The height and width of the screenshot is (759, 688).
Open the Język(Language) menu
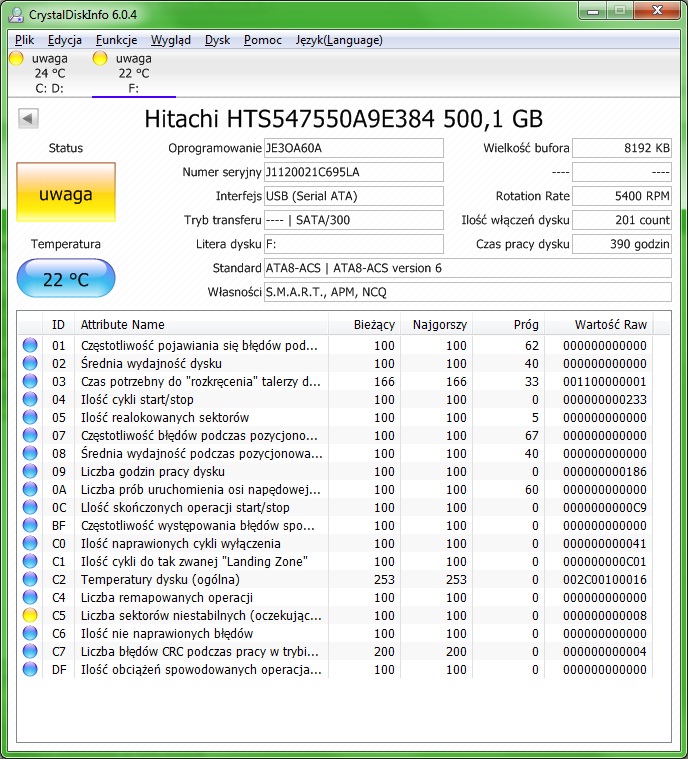[x=339, y=40]
